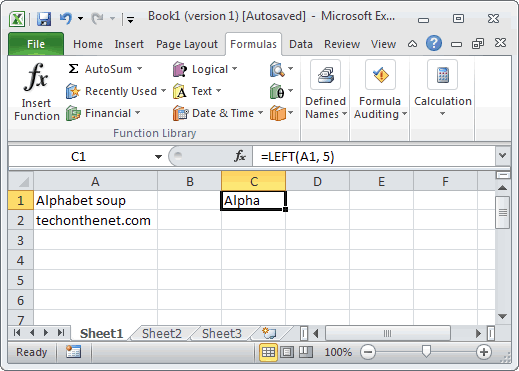Image resolution: width=519 pixels, height=371 pixels.
Task: Select the column D header
Action: pos(317,181)
